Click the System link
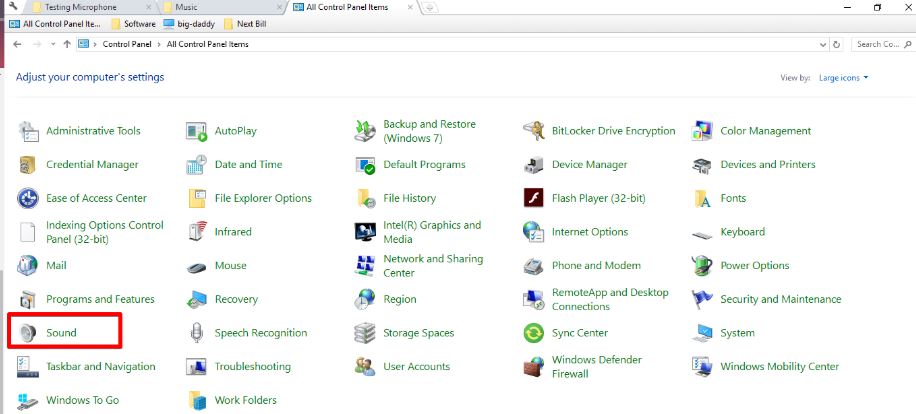The image size is (916, 414). (x=737, y=333)
